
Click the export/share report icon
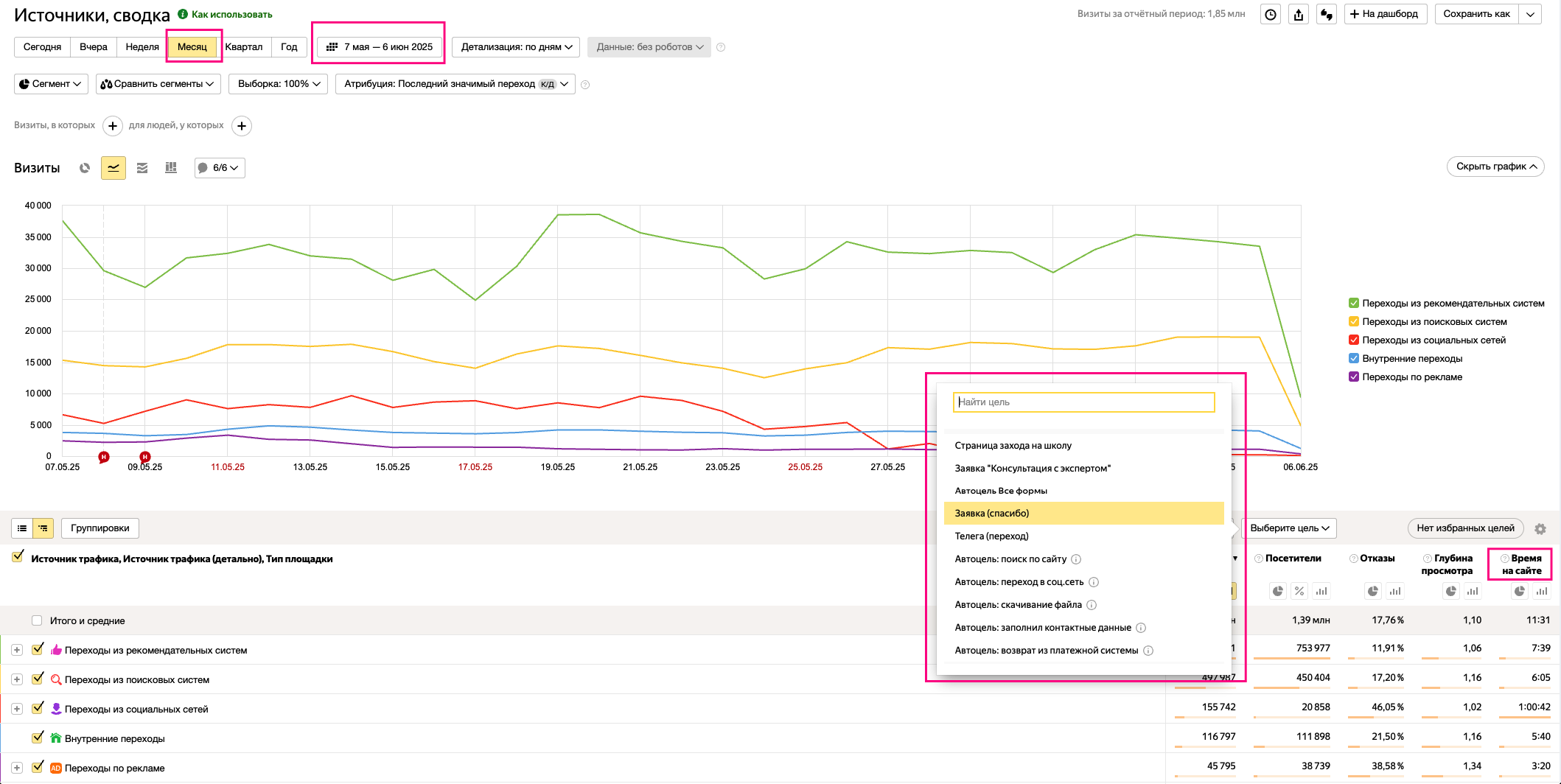(1299, 14)
